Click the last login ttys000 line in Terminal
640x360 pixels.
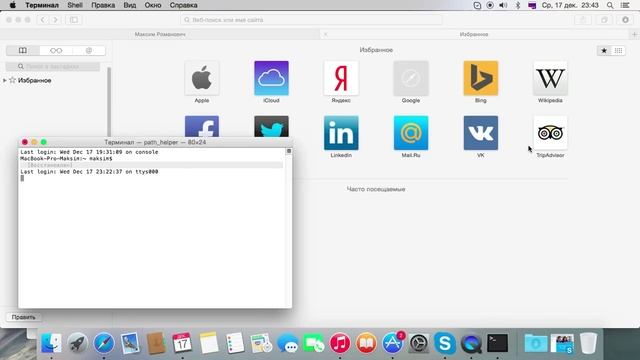point(89,172)
